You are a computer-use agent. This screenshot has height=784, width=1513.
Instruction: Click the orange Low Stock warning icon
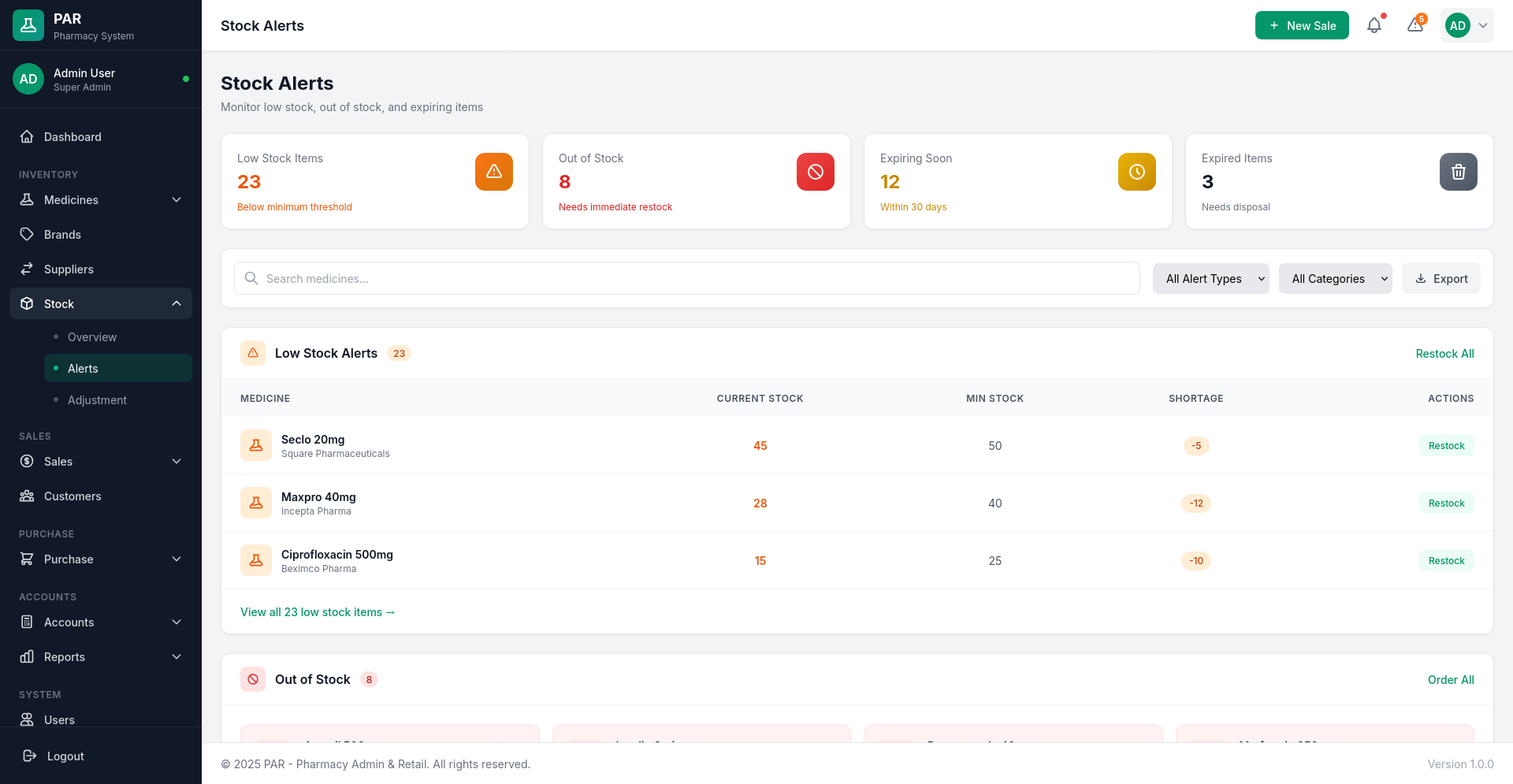[494, 172]
